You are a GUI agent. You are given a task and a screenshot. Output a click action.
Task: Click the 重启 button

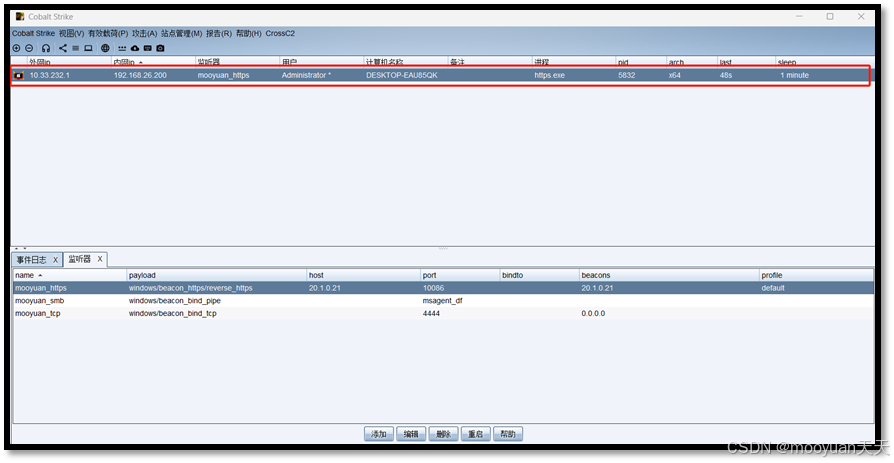[x=476, y=434]
